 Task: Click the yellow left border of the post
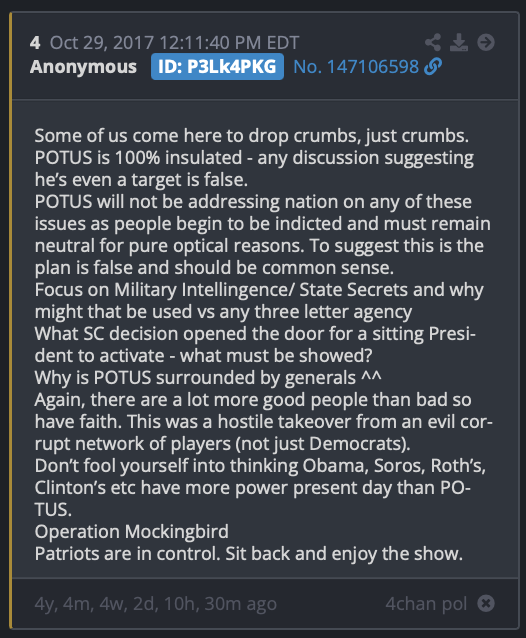[x=11, y=320]
